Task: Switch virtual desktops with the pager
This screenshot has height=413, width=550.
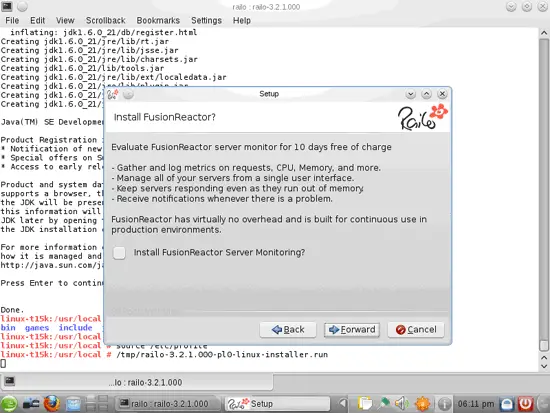Action: pyautogui.click(x=97, y=404)
